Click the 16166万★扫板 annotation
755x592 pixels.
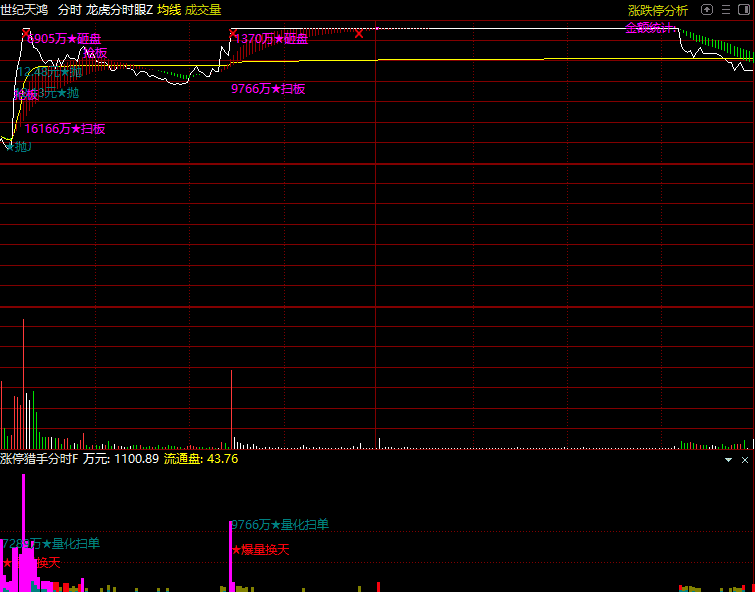point(65,128)
